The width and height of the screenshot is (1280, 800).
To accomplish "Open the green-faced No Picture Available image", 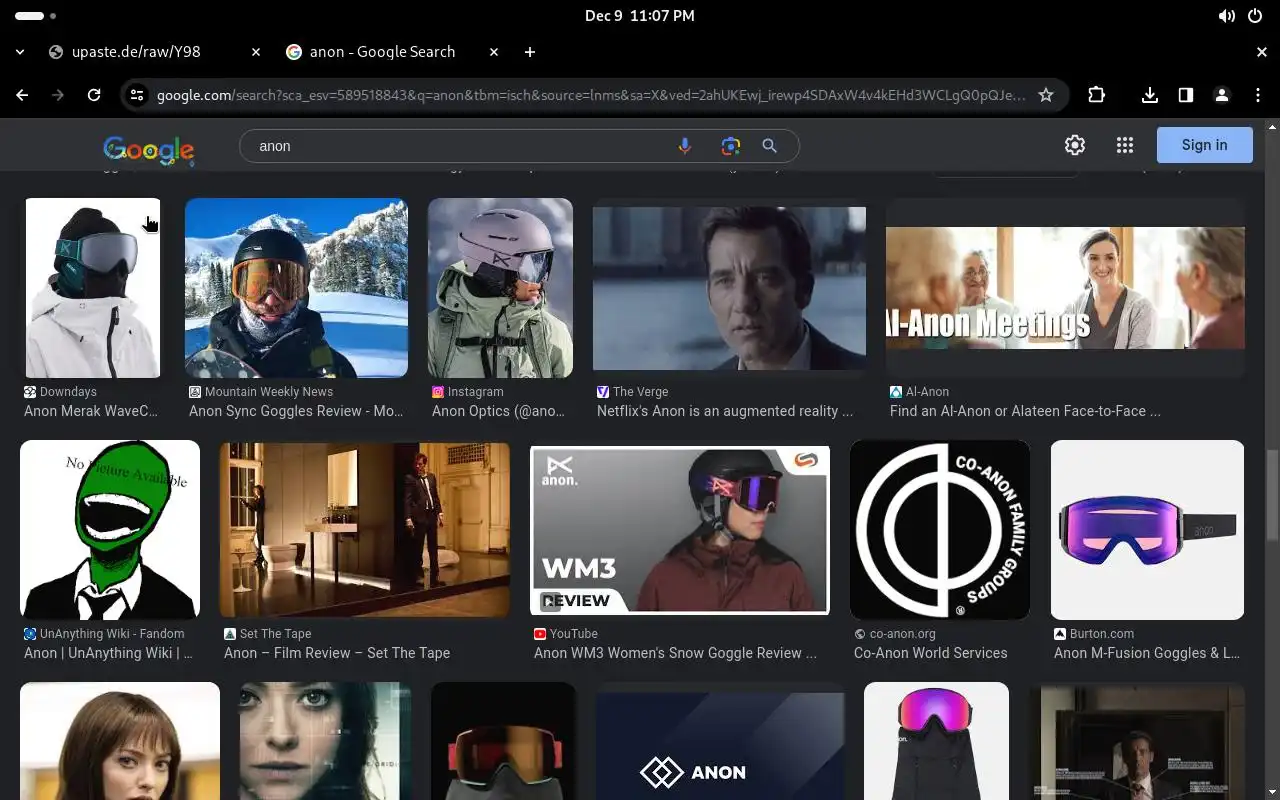I will (110, 530).
